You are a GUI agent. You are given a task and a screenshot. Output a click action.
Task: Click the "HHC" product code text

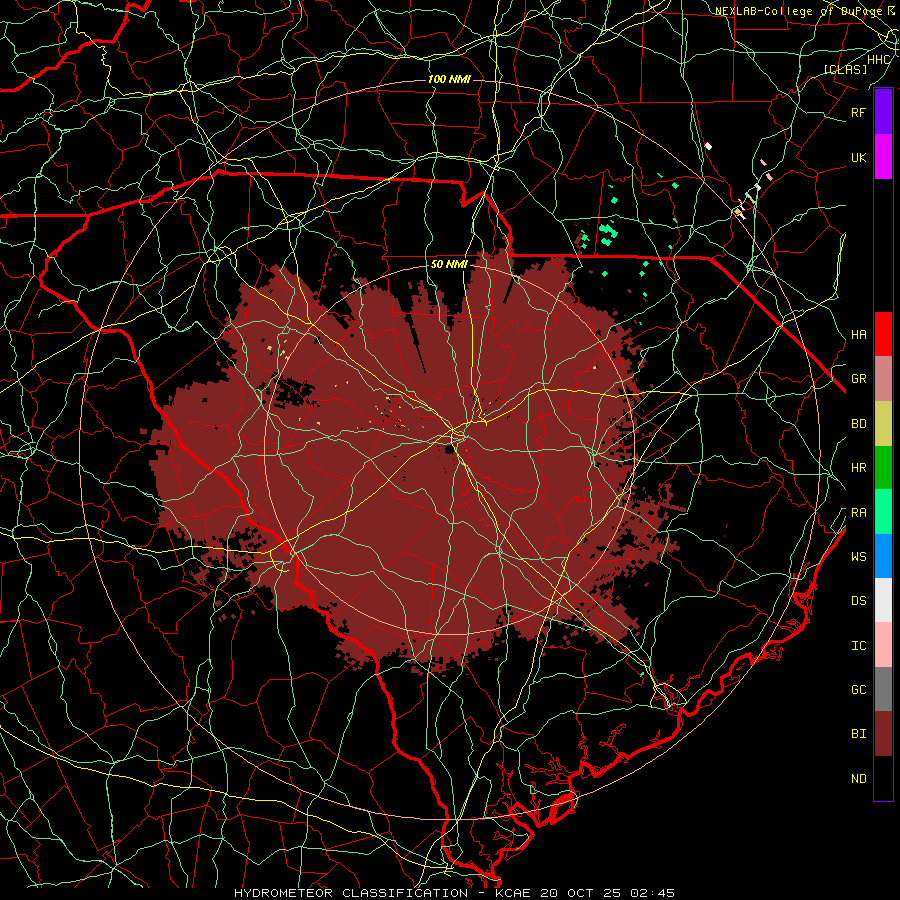point(879,60)
